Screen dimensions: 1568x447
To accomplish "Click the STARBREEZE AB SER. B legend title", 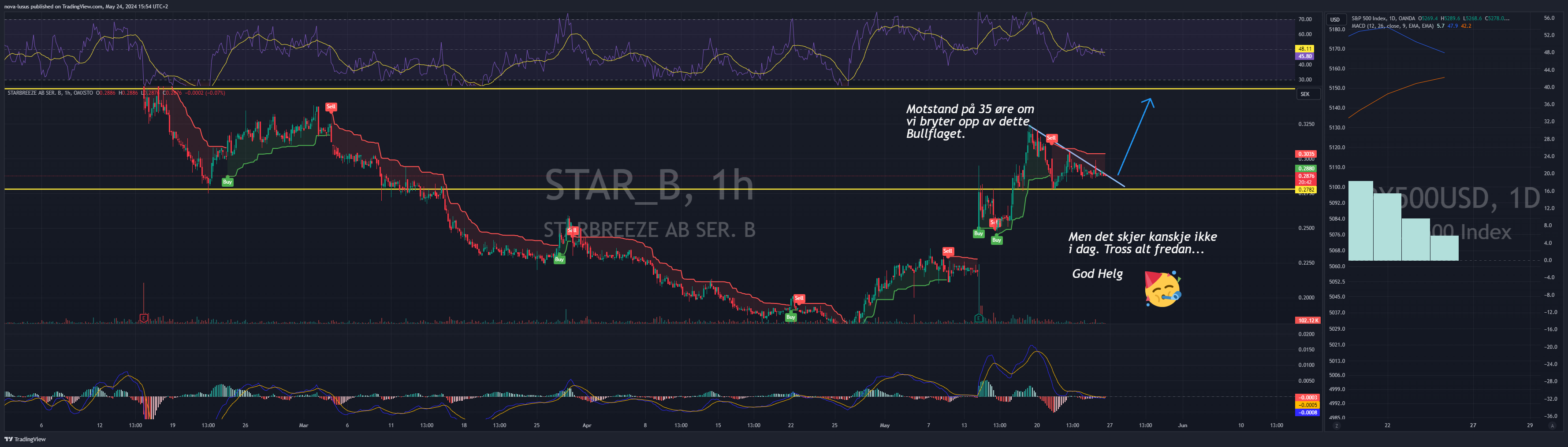I will (x=50, y=93).
